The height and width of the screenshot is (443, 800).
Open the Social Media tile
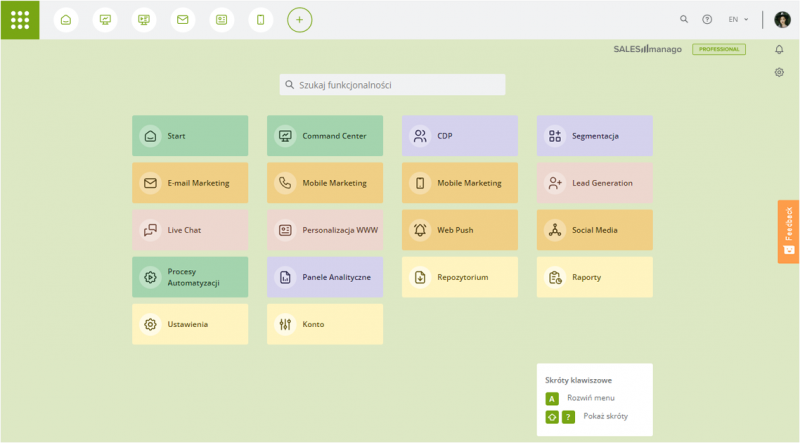pyautogui.click(x=594, y=230)
